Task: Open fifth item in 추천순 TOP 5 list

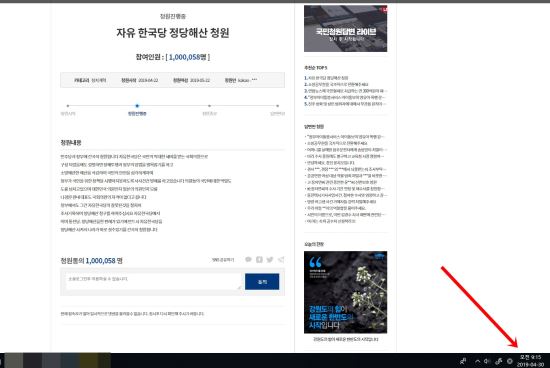Action: (x=345, y=104)
